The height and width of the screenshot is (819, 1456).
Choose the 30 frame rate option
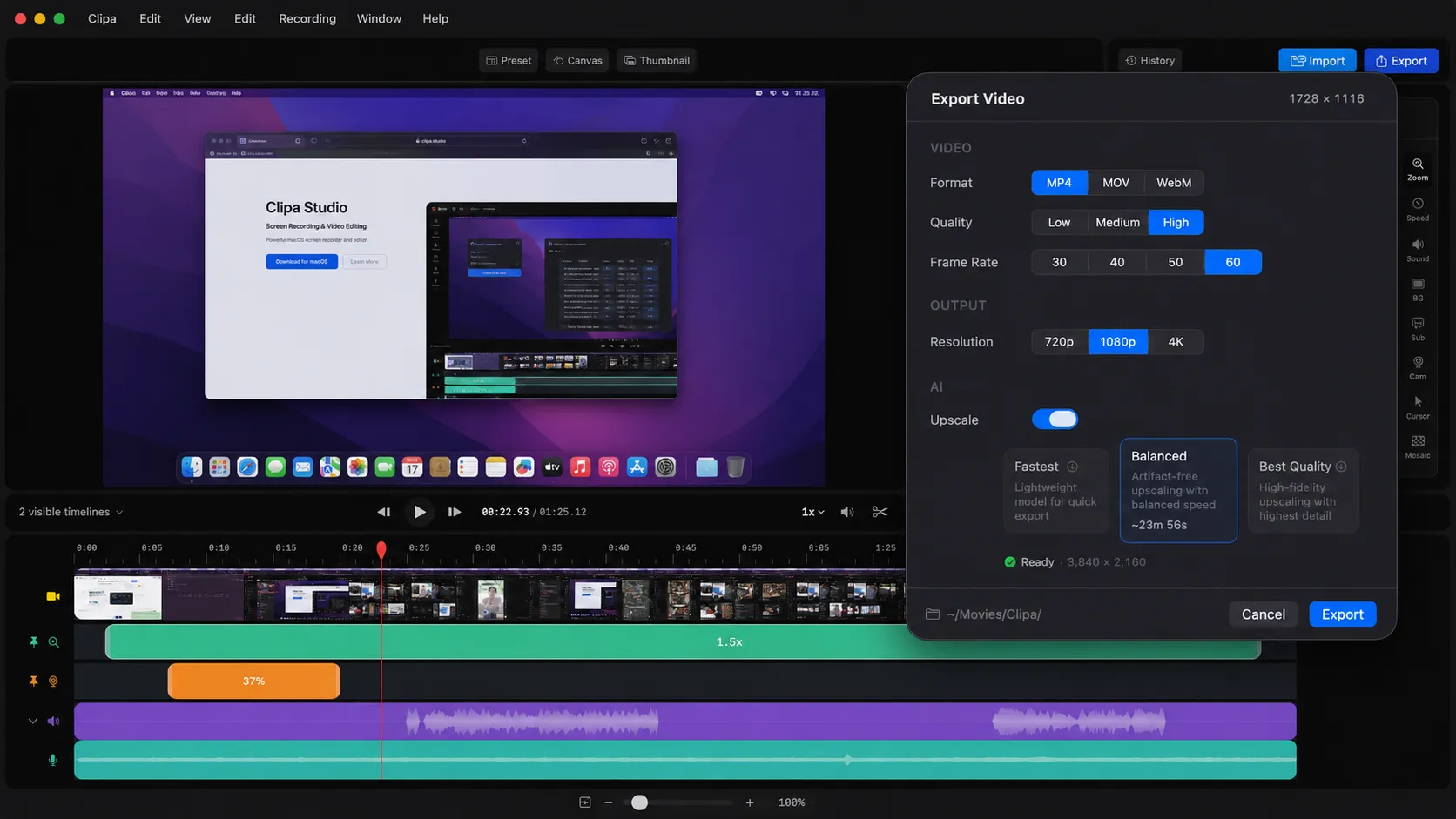(1059, 262)
